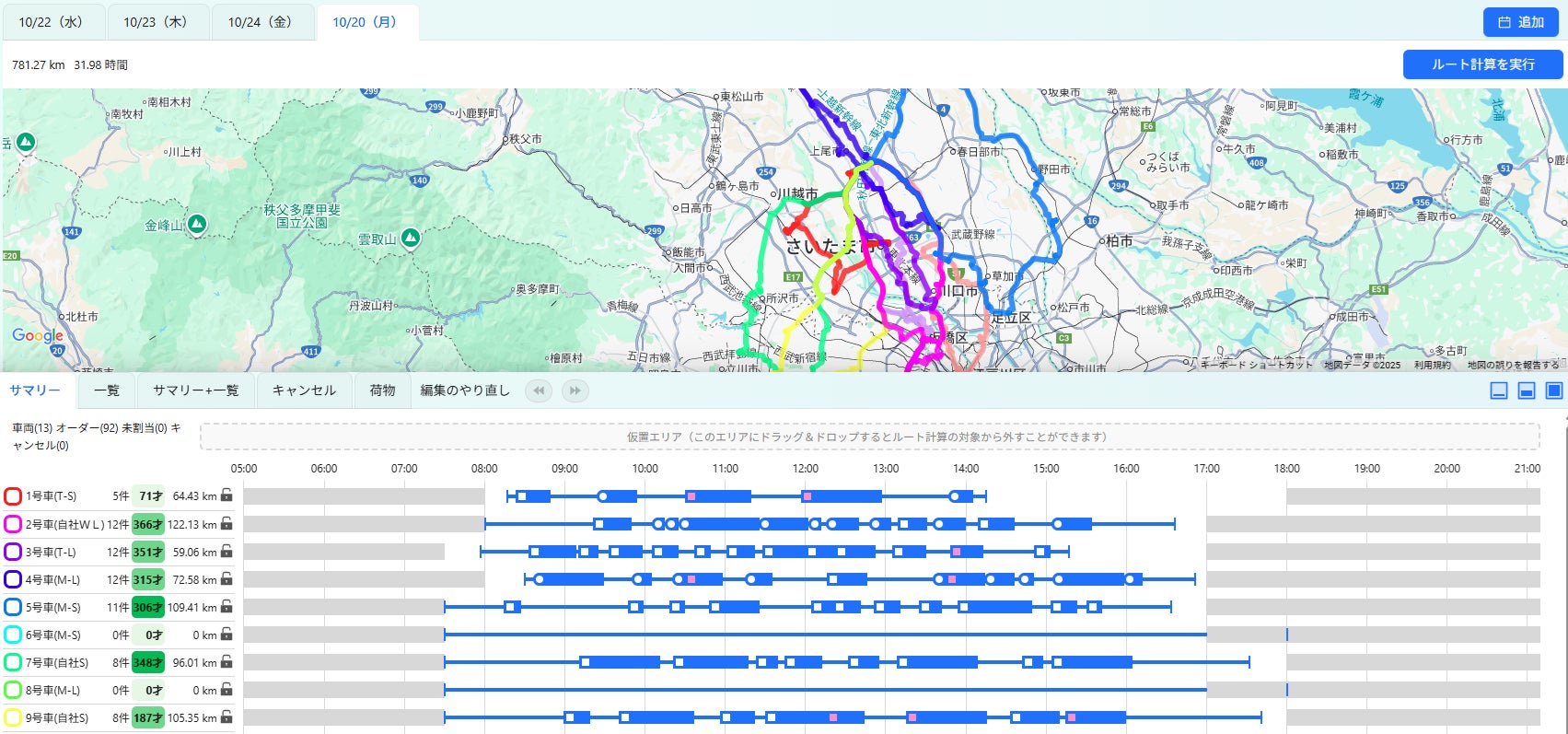Screen dimensions: 1568x734
Task: Click the lock icon for 9号車(自社S)
Action: point(226,717)
